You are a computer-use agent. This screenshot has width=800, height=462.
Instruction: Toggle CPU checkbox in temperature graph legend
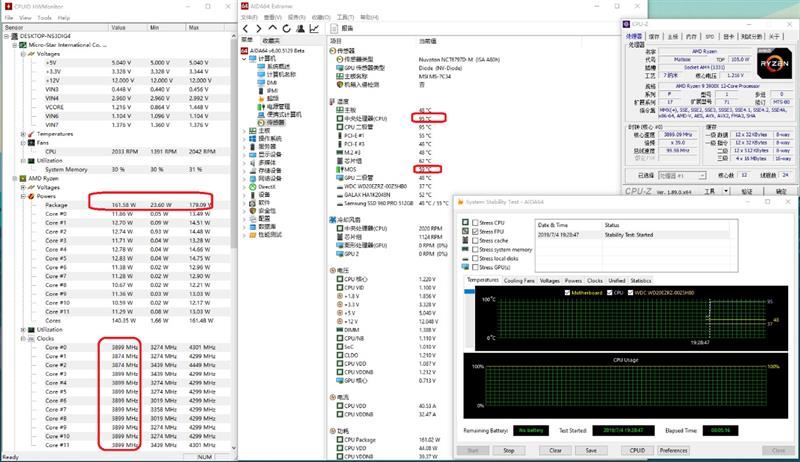[x=610, y=293]
